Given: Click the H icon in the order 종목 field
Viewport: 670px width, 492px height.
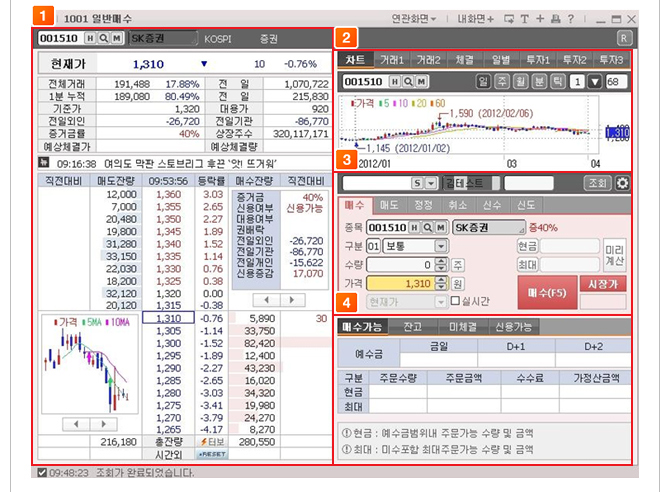Looking at the screenshot, I should 414,228.
